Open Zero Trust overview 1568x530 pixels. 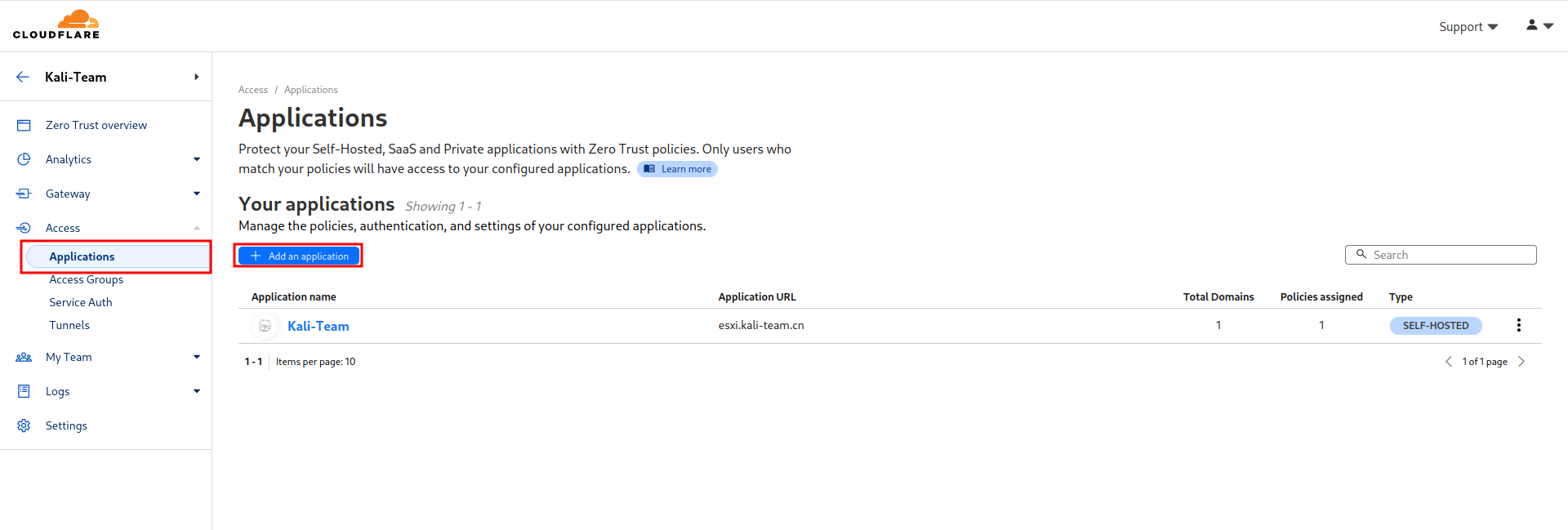tap(96, 125)
